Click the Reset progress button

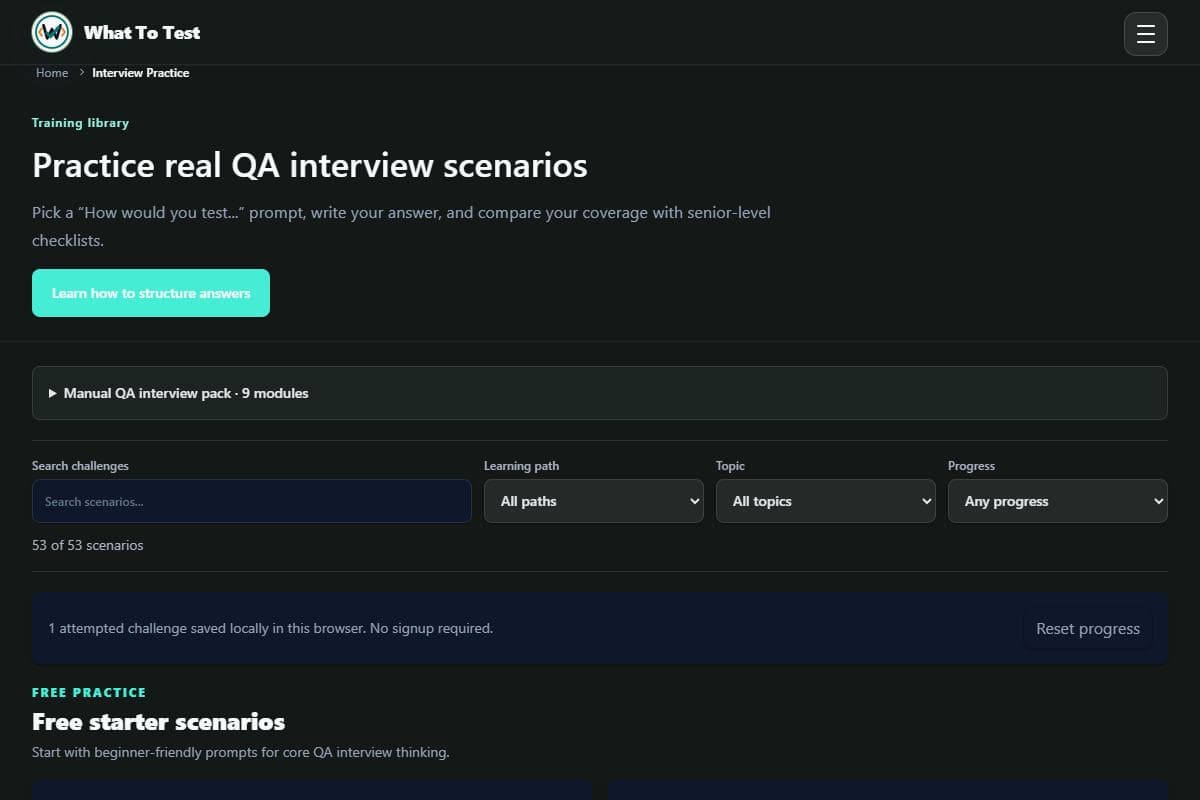(x=1088, y=629)
